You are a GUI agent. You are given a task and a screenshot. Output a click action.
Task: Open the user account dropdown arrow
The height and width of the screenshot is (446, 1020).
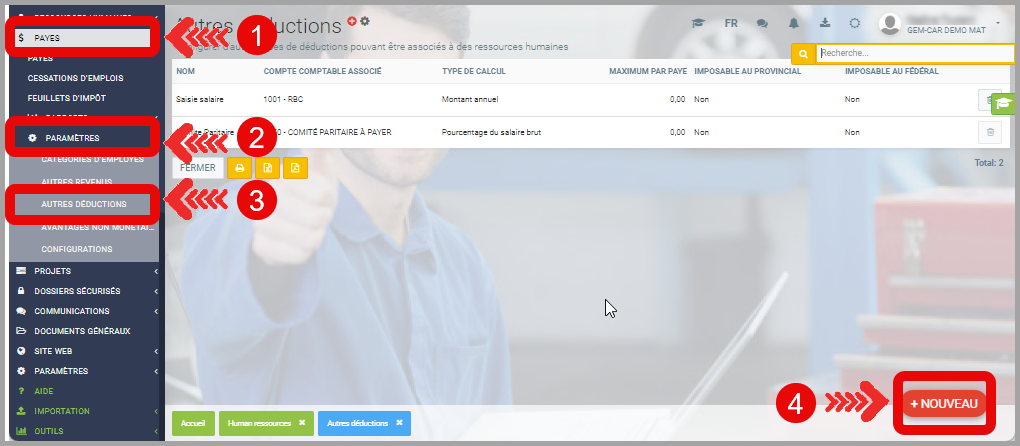[x=998, y=21]
